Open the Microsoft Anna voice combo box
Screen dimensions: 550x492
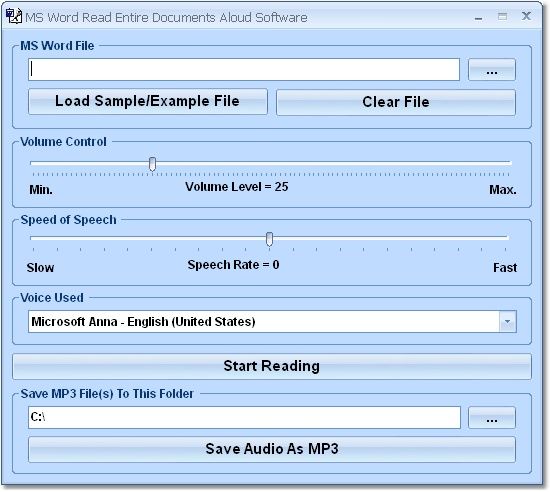click(x=272, y=322)
